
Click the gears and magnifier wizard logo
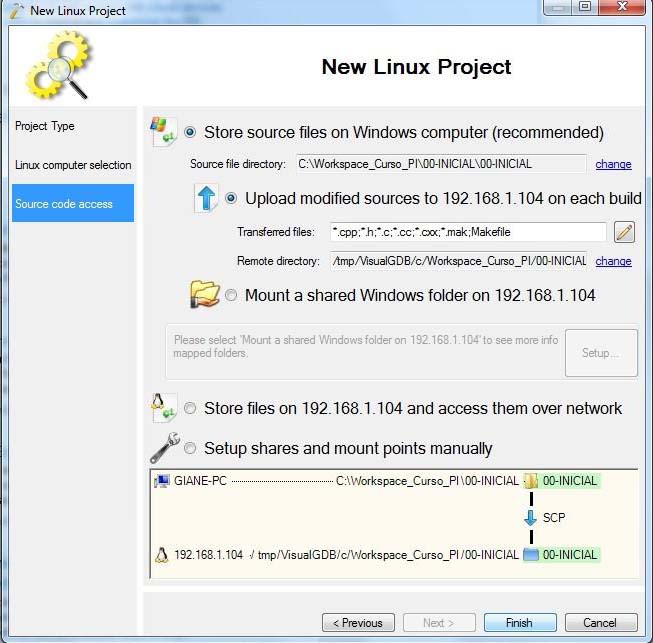(57, 66)
